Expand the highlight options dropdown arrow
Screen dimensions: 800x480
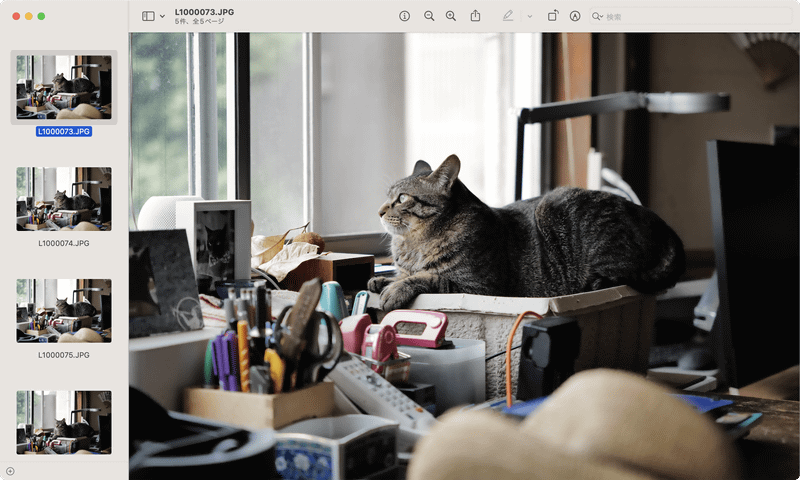530,16
